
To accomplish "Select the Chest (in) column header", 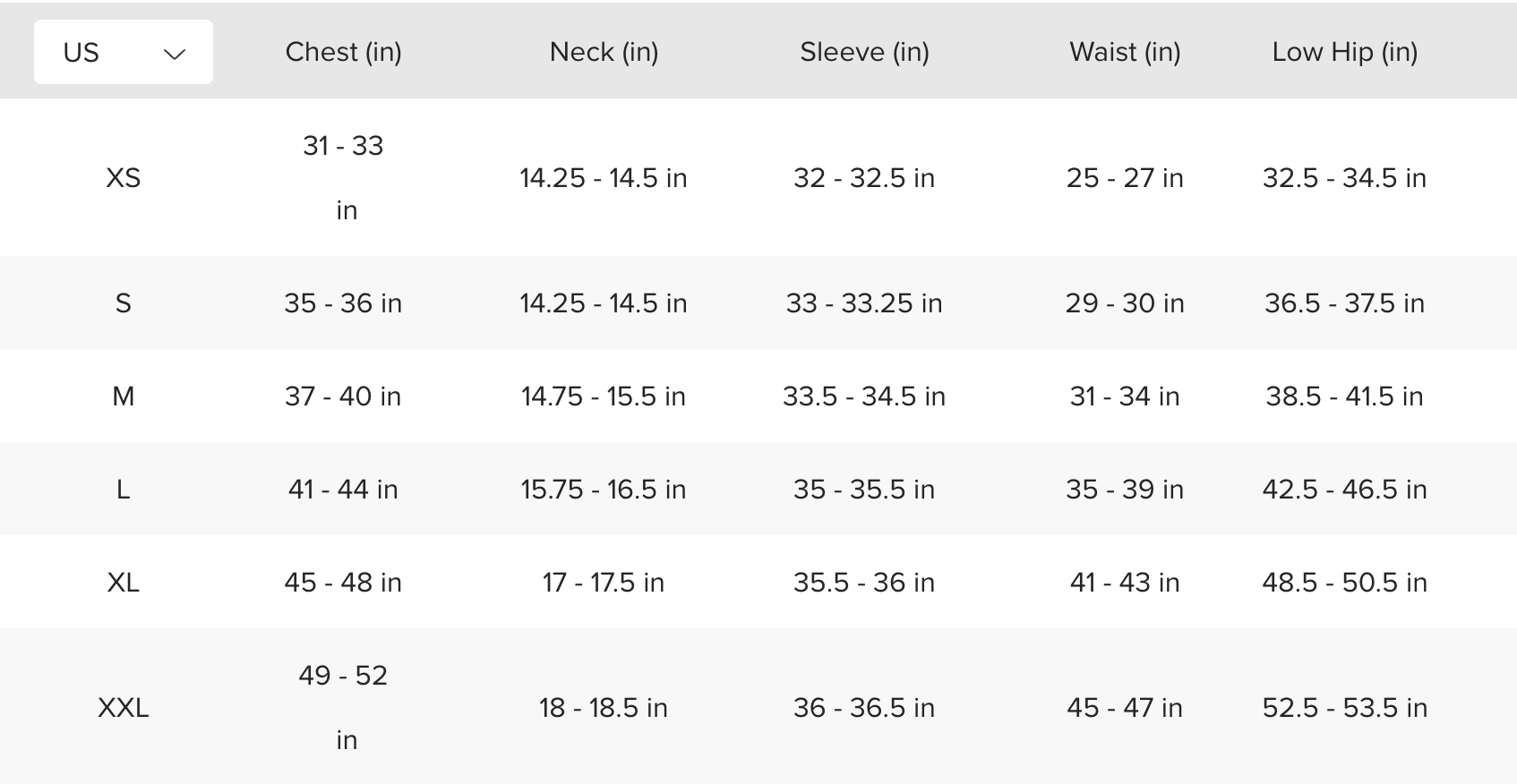I will click(x=343, y=52).
